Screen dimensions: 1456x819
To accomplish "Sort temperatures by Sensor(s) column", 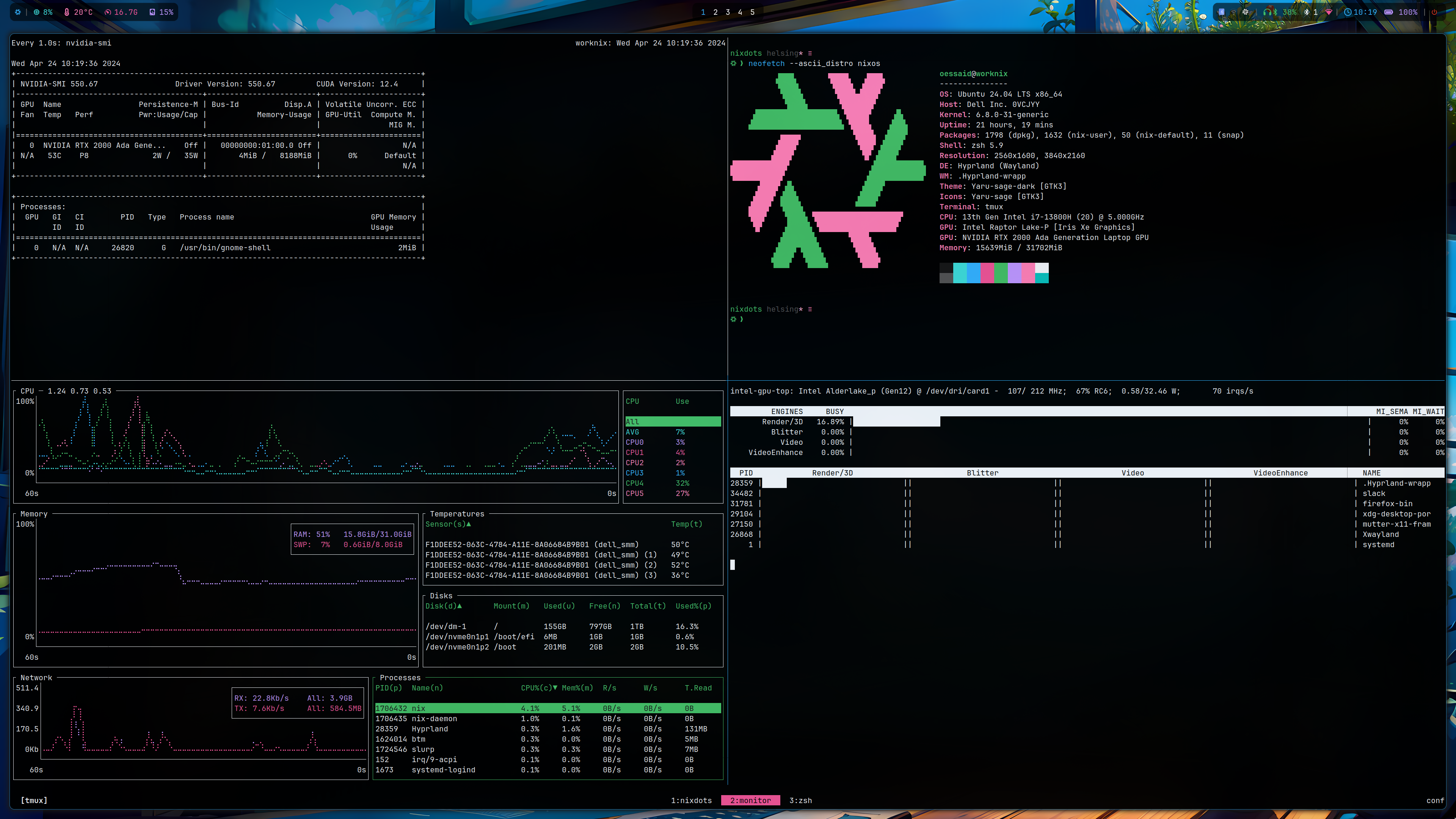I will pos(448,524).
